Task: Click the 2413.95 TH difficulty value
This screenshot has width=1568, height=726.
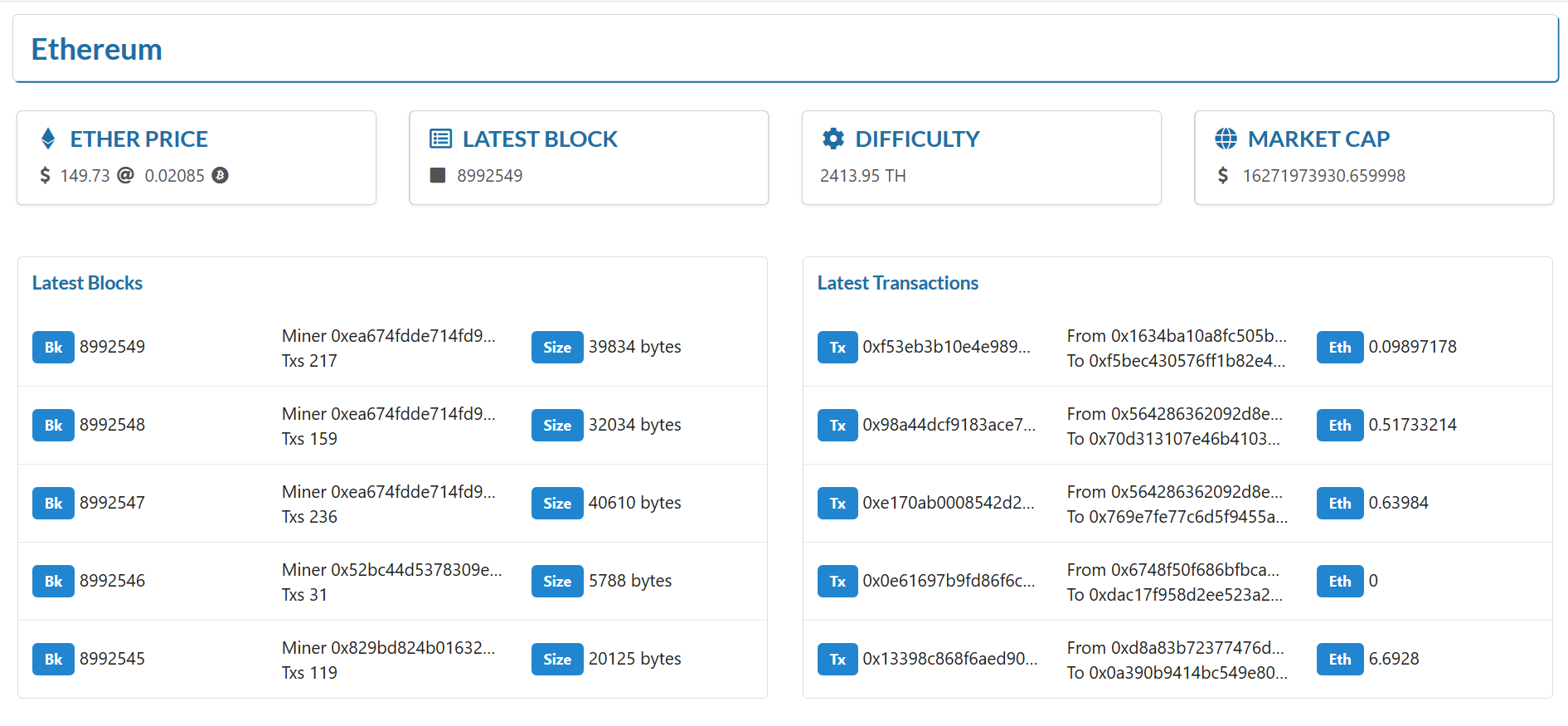Action: point(862,175)
